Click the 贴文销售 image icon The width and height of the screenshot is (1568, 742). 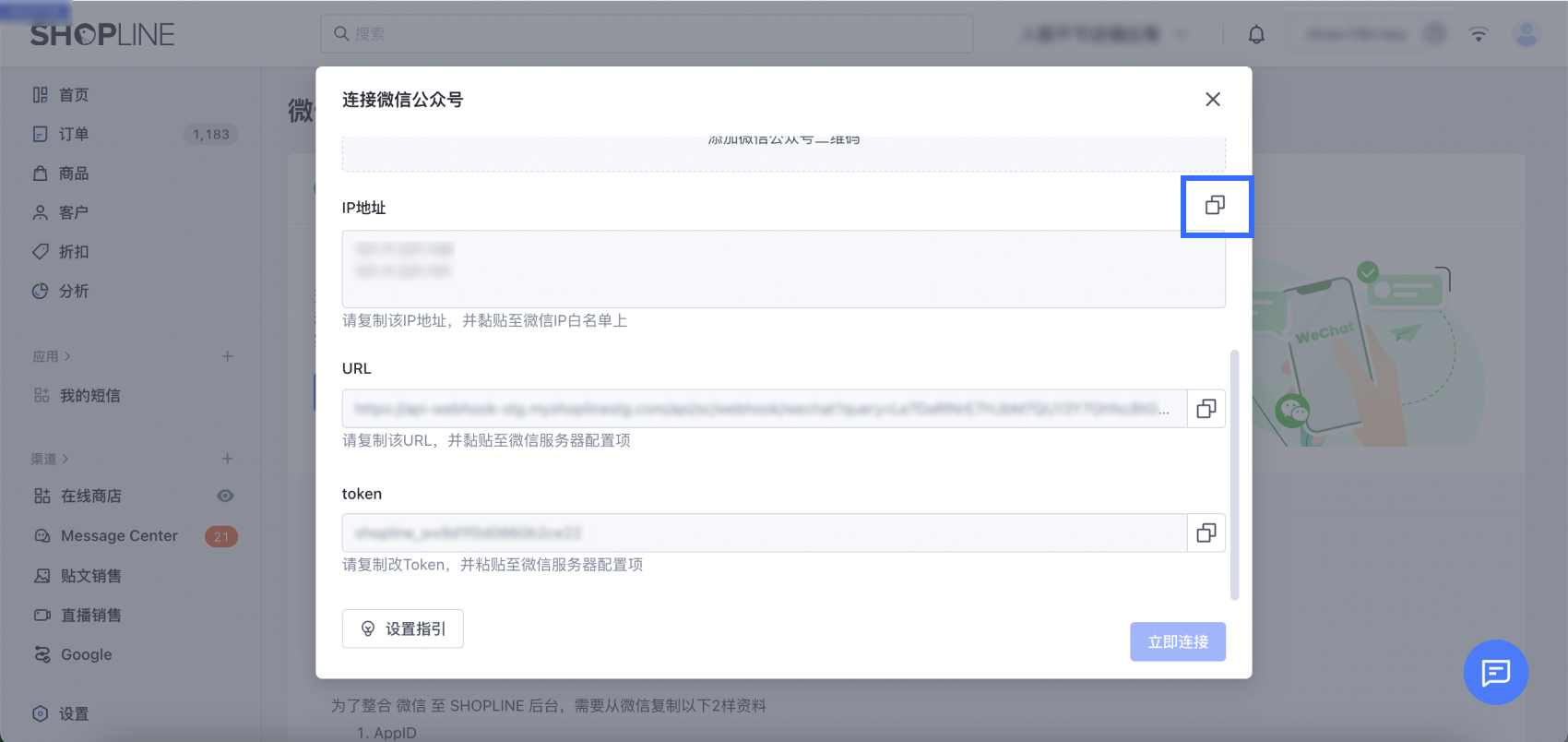[x=42, y=576]
